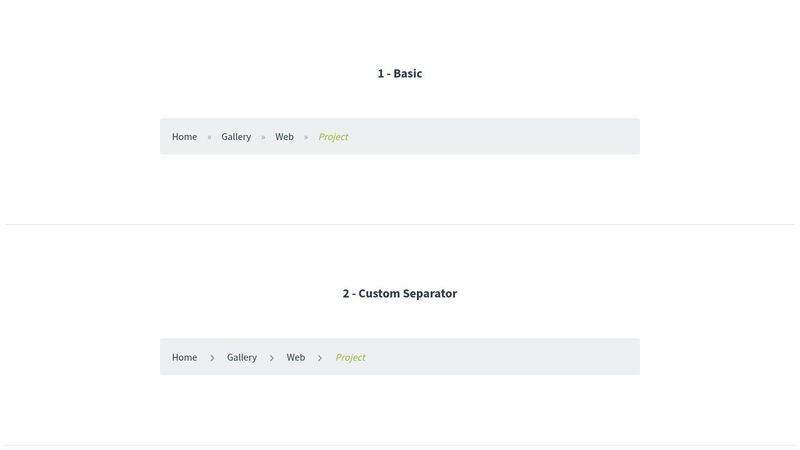Click the » separator after Home
Screen dimensions: 800x450
point(209,137)
